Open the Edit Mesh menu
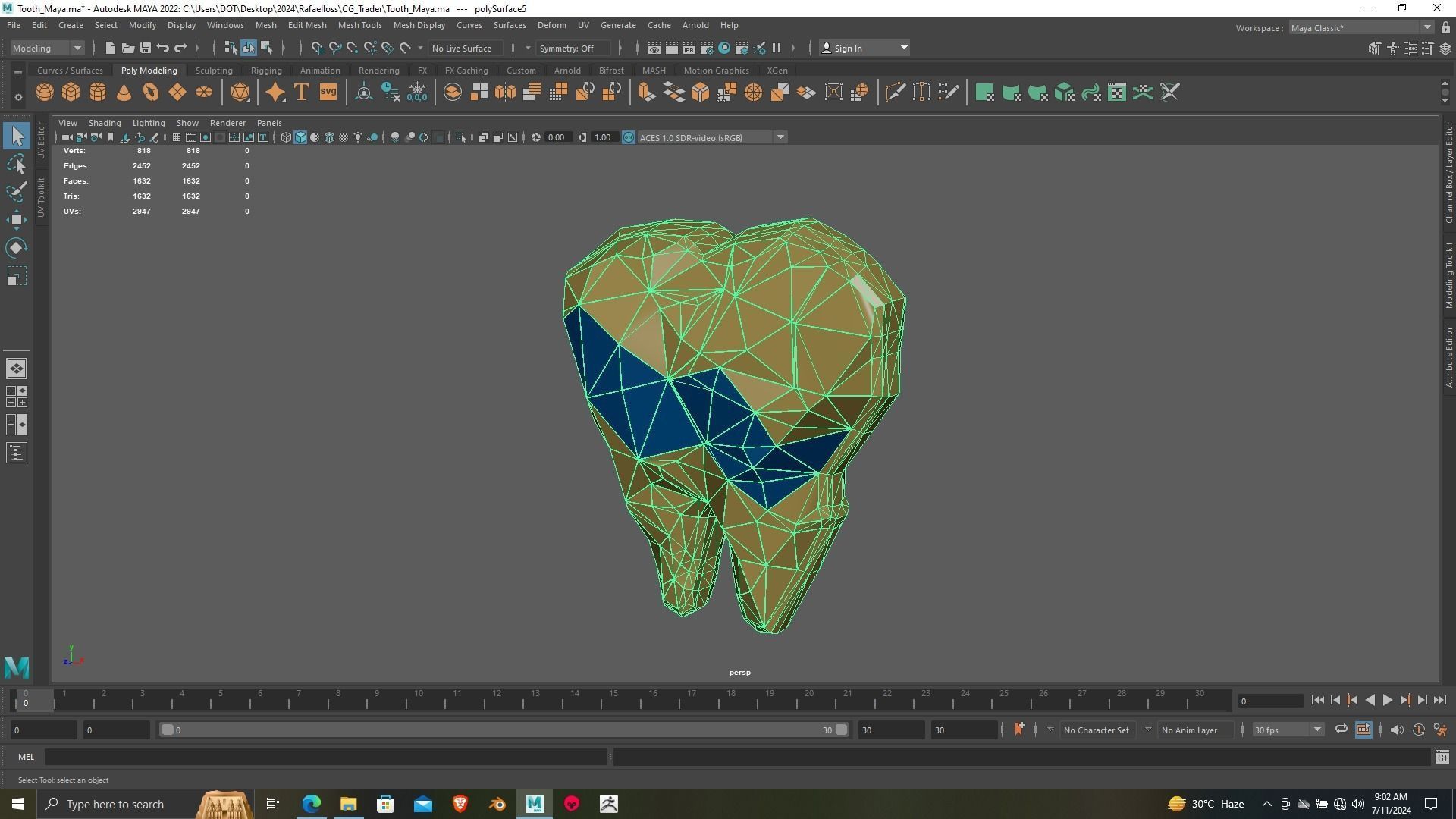The image size is (1456, 819). pyautogui.click(x=307, y=25)
